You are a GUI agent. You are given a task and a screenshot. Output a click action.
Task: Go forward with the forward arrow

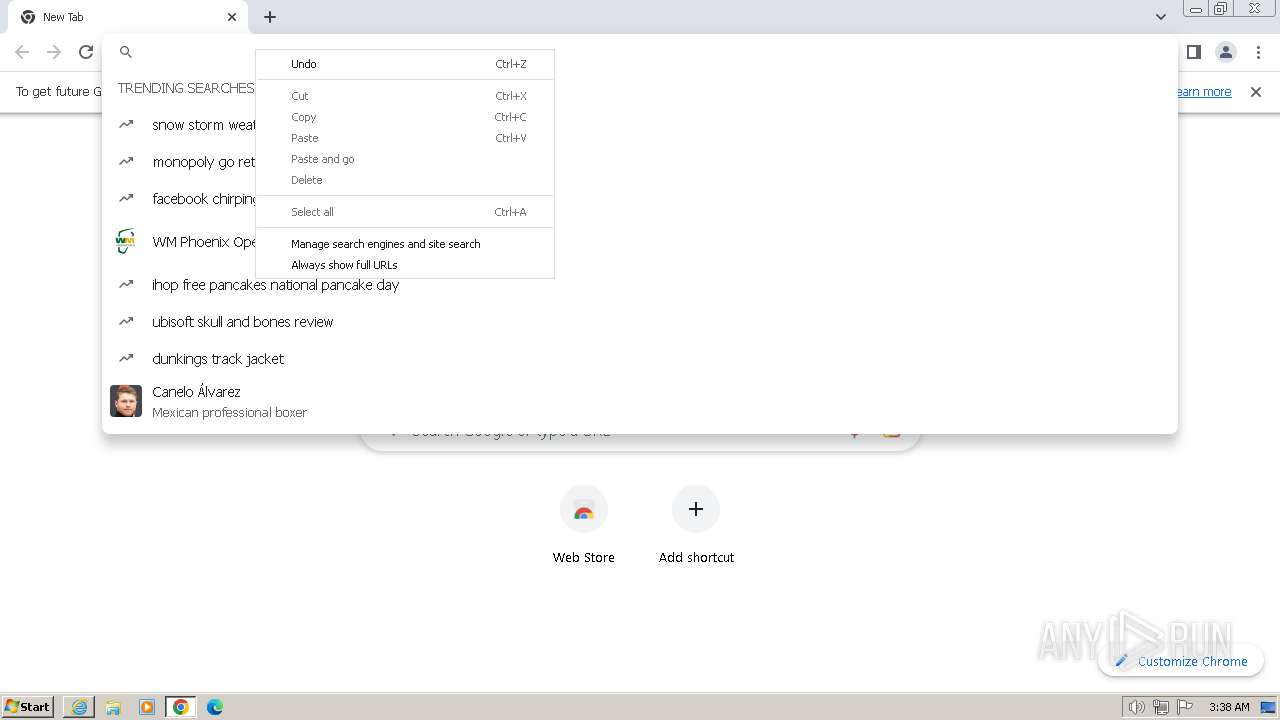click(x=54, y=52)
